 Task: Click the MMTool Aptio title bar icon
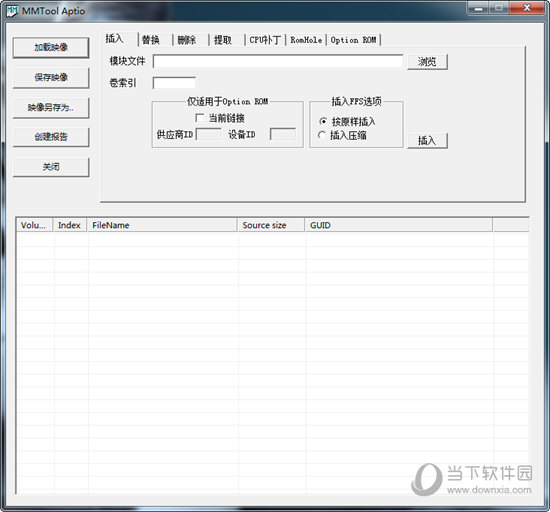pyautogui.click(x=12, y=11)
